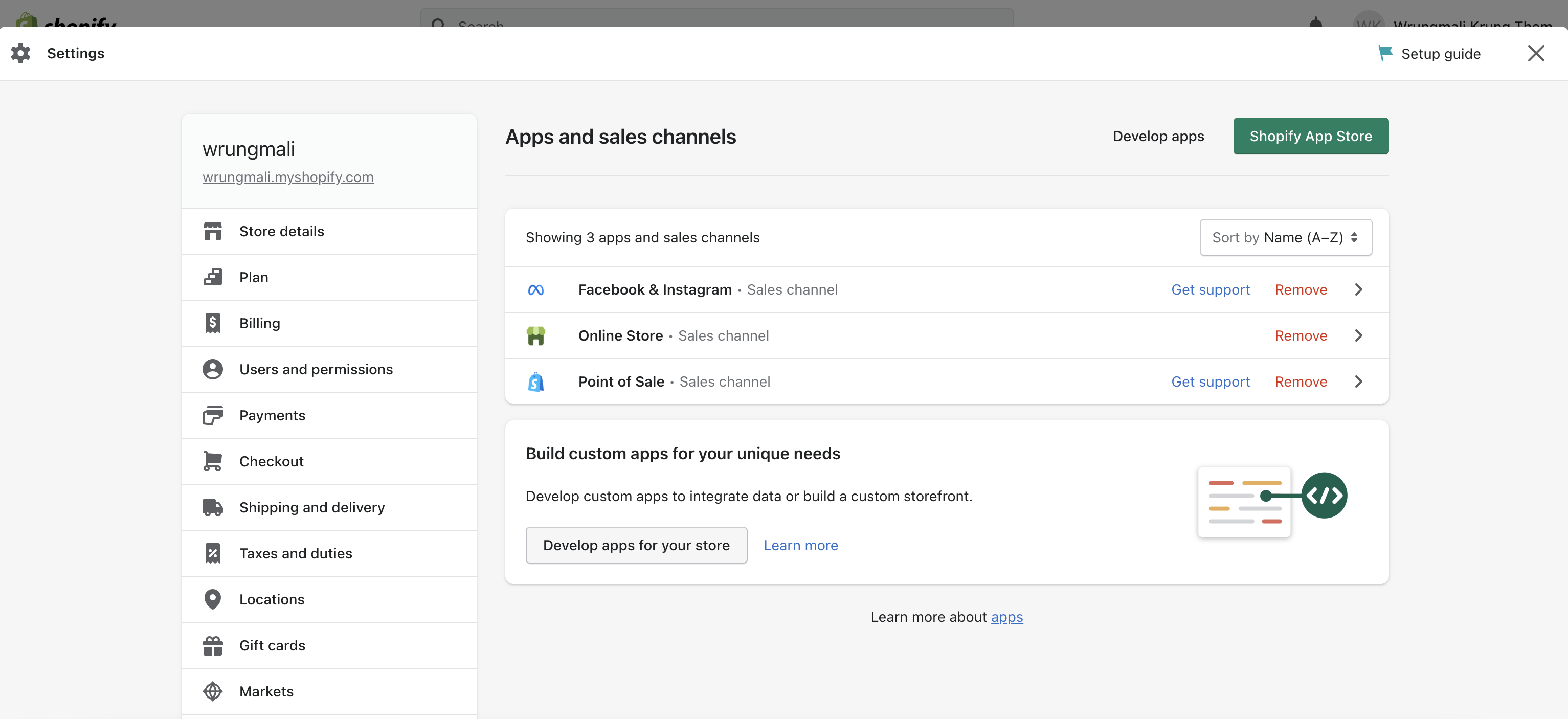This screenshot has width=1568, height=719.
Task: Click the Setup guide flag icon
Action: [x=1385, y=53]
